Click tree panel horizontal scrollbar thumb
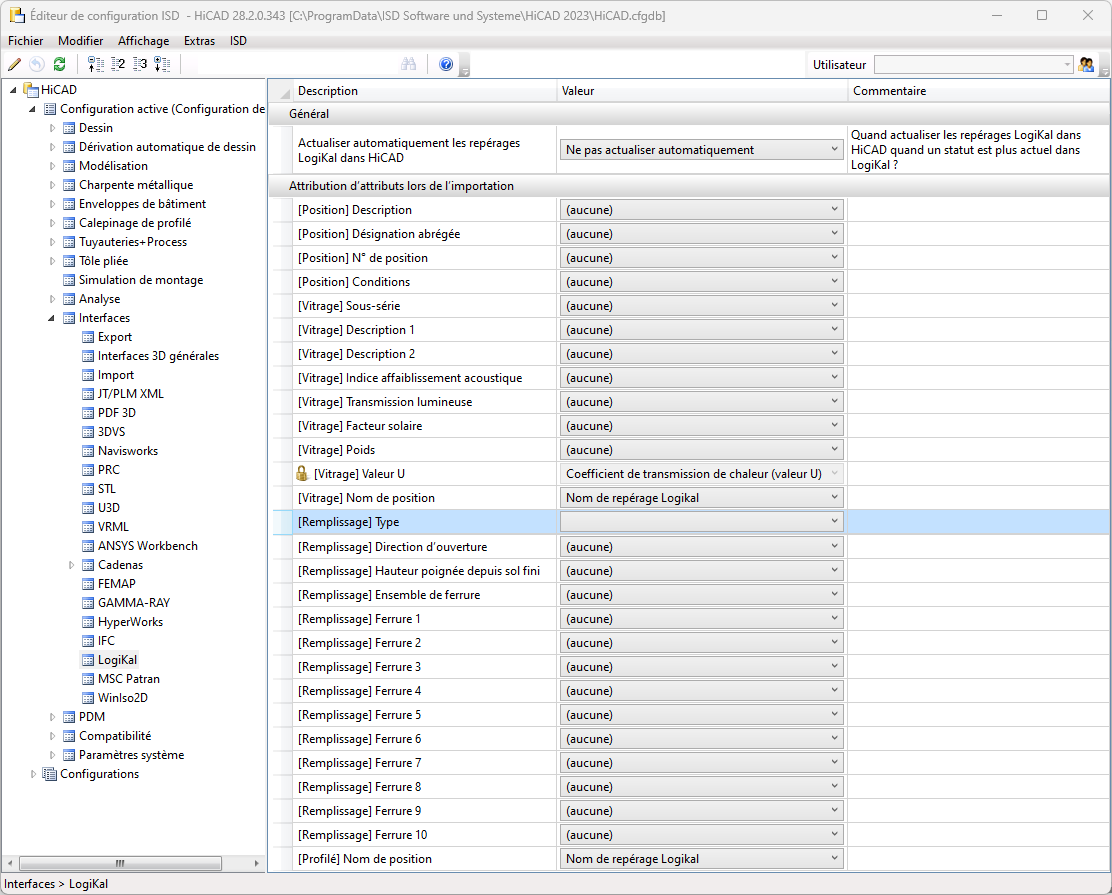The width and height of the screenshot is (1112, 895). (x=121, y=863)
